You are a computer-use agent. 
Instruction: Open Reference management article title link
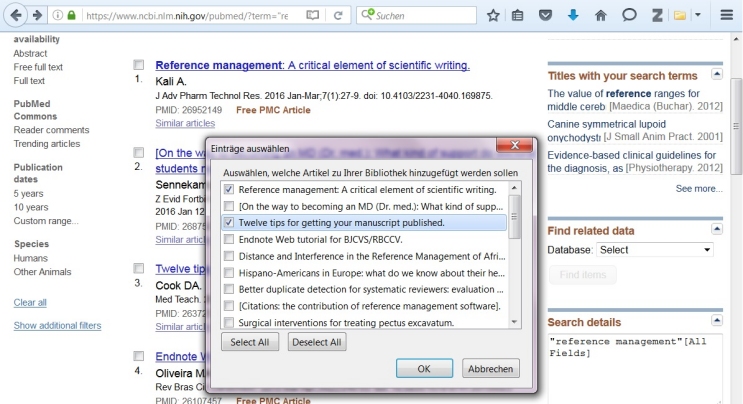click(x=312, y=65)
